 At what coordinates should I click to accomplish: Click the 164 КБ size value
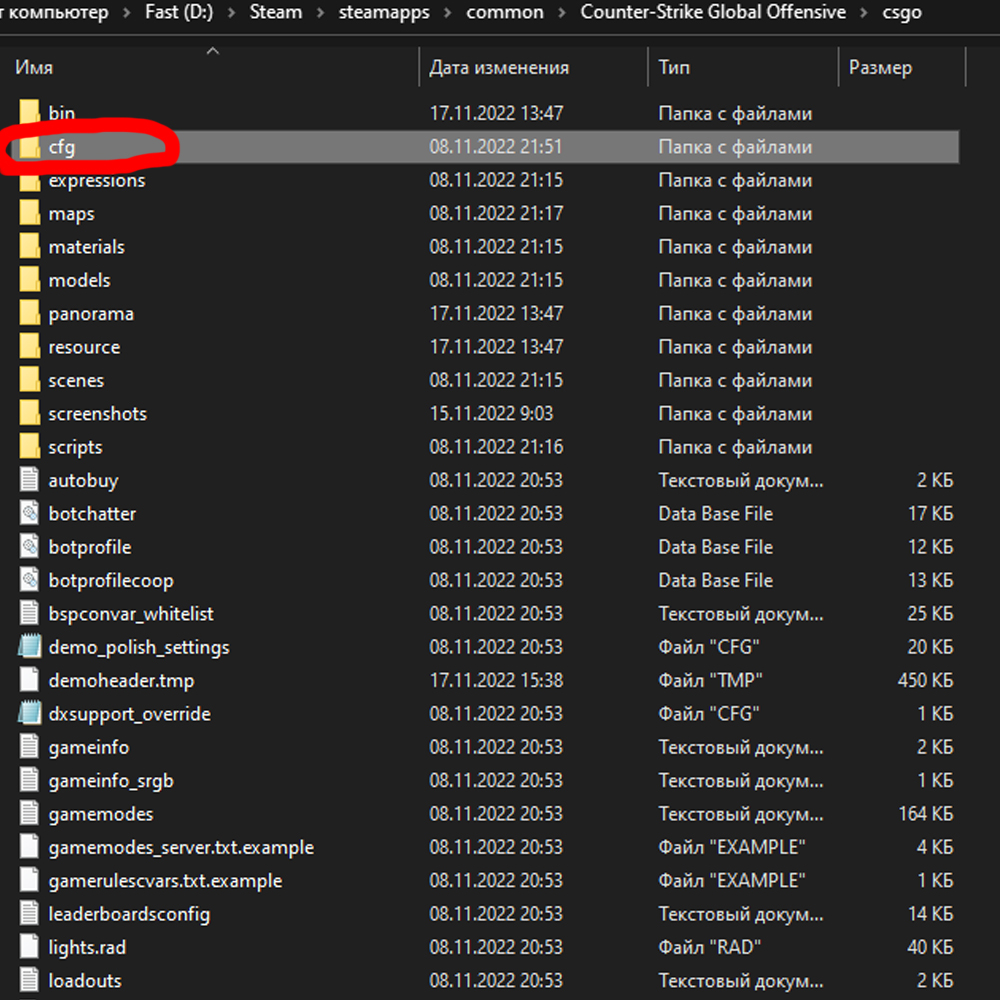[925, 813]
